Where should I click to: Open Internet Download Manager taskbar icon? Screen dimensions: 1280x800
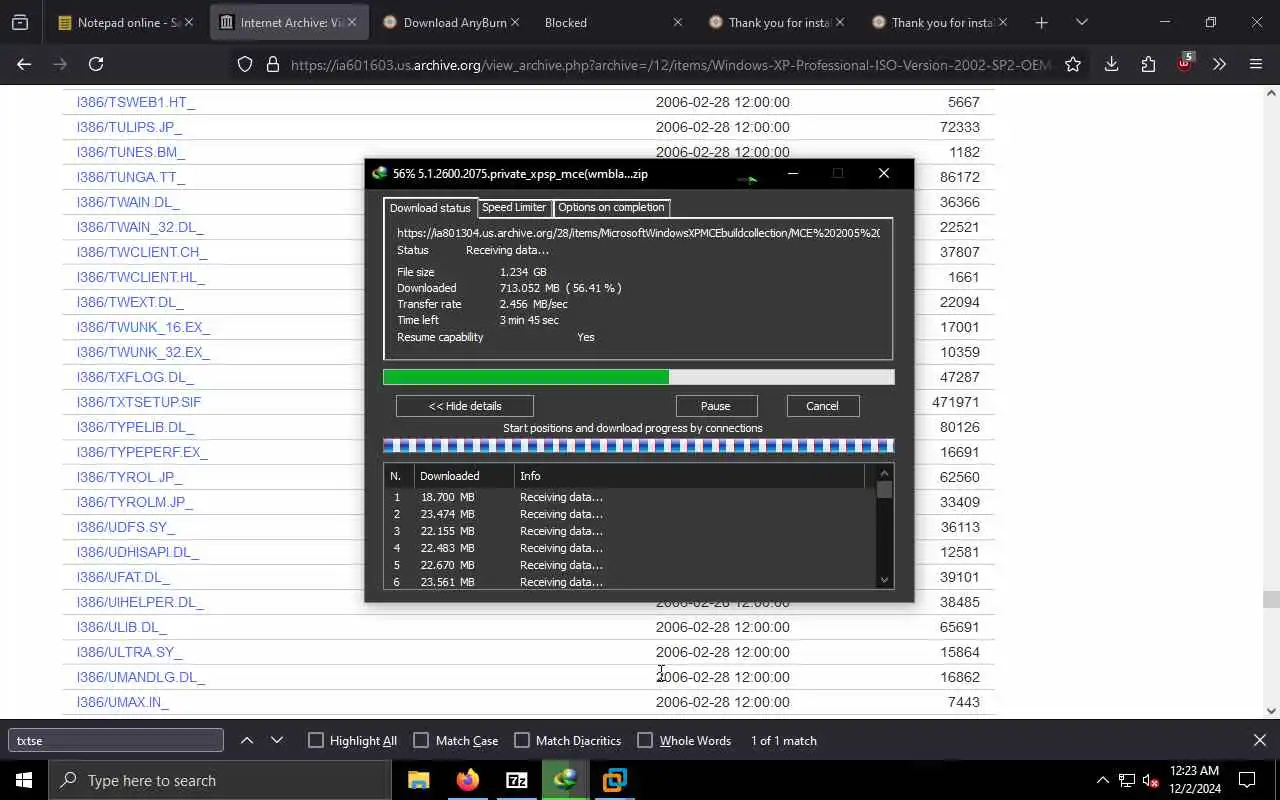click(566, 780)
